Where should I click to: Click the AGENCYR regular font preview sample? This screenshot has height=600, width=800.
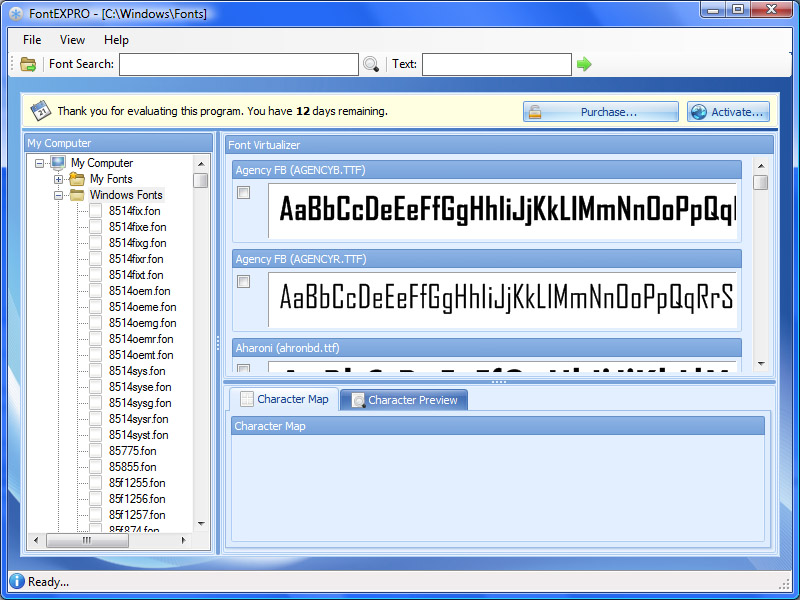503,298
